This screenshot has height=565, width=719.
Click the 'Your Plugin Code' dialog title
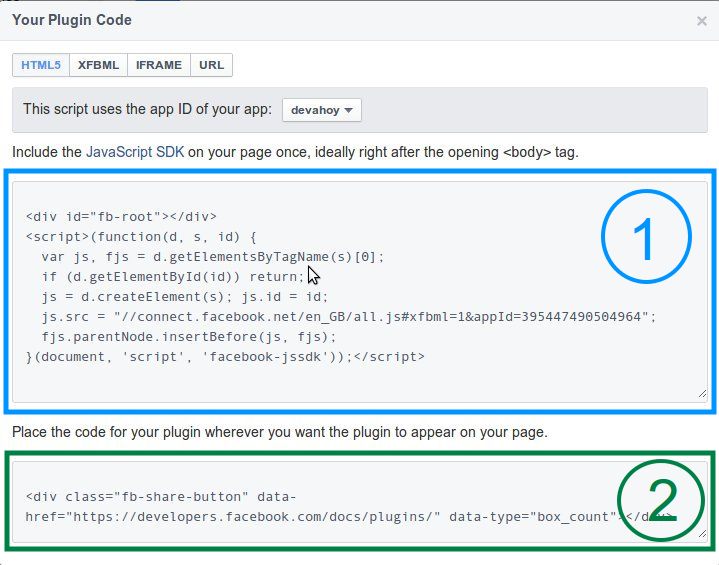[x=72, y=20]
